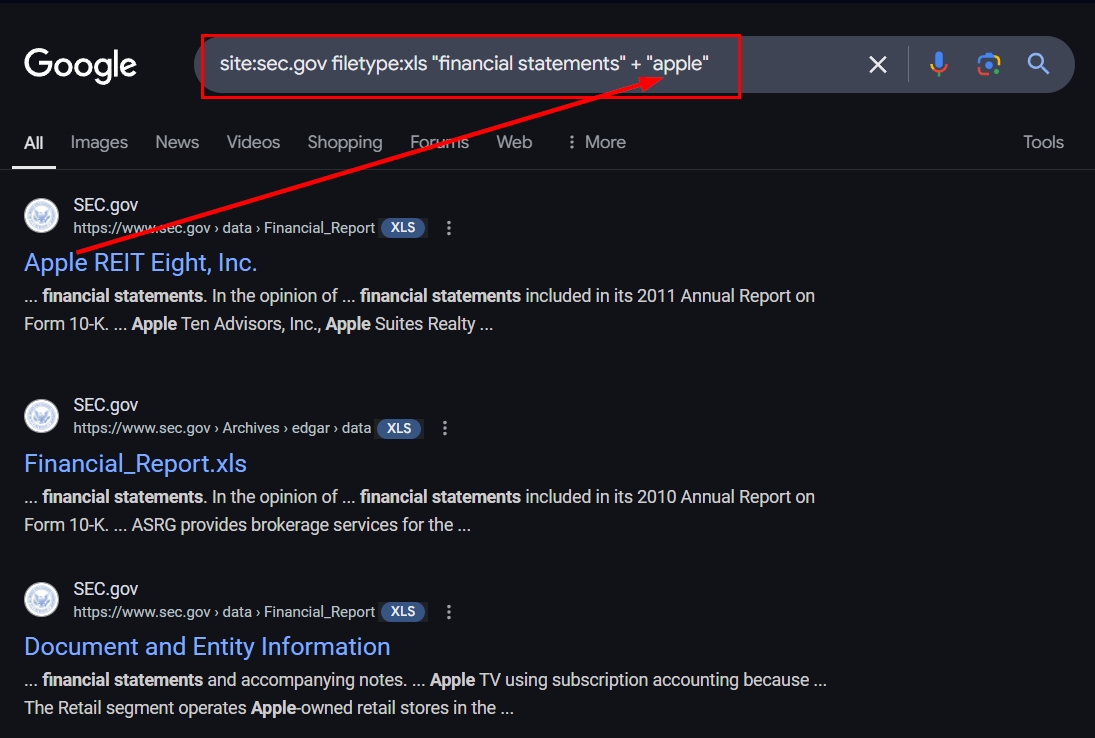Click XLS badge on Archives edgar data result
Screen dimensions: 1095x738
click(x=399, y=429)
